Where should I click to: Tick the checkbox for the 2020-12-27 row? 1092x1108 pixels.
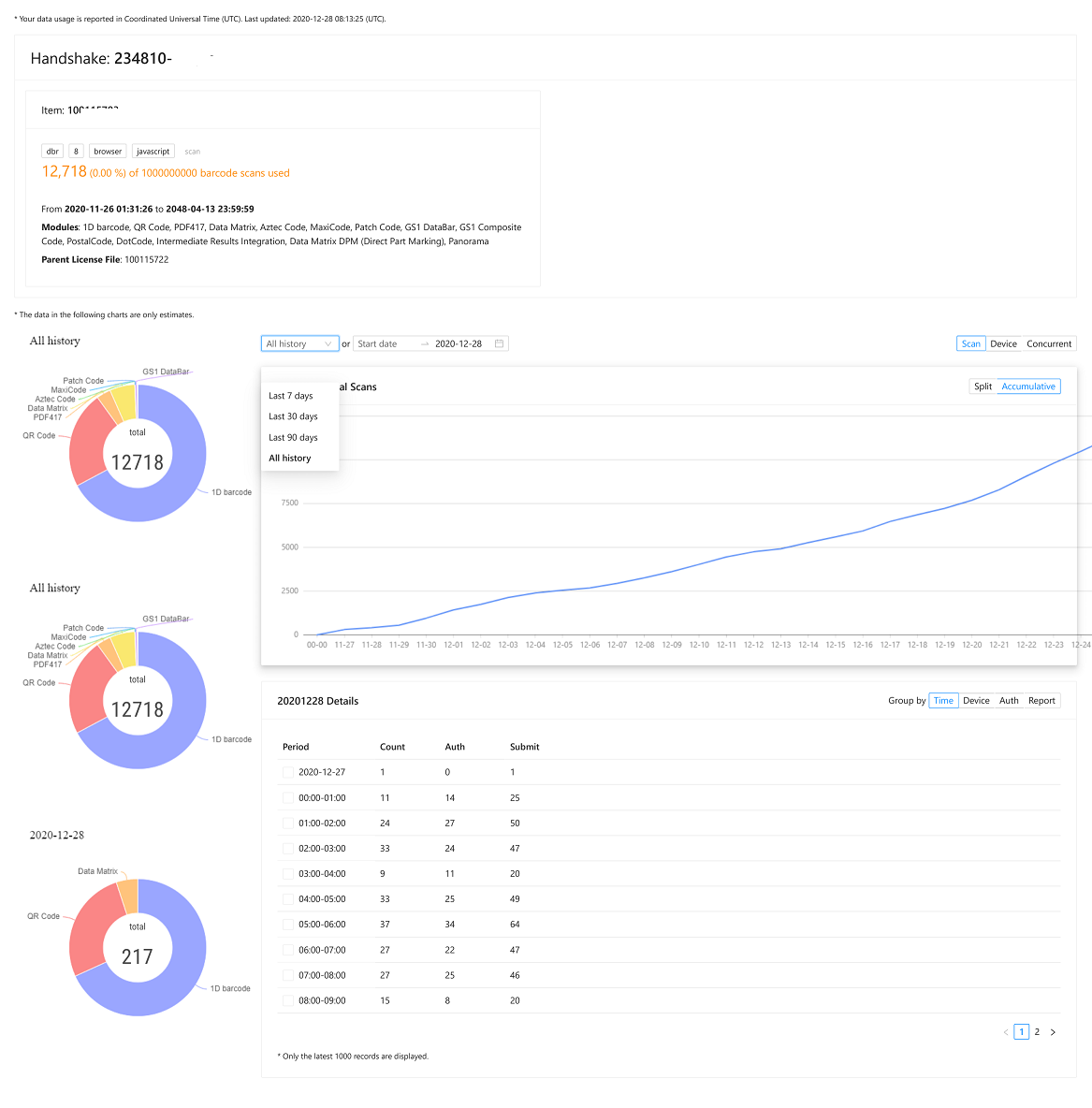[288, 772]
